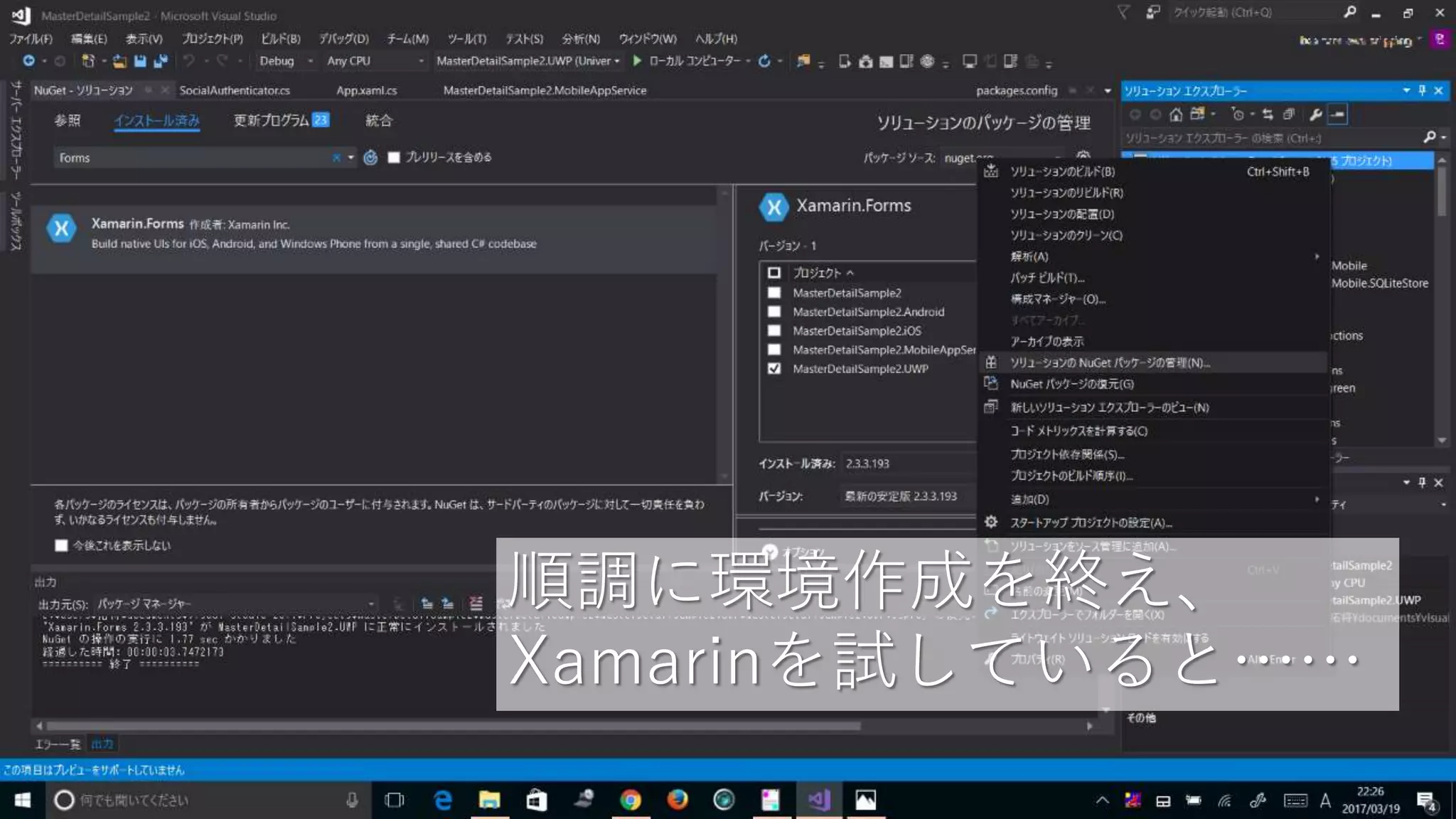This screenshot has height=819, width=1456.
Task: Click the NuGet search refresh icon
Action: coord(370,157)
